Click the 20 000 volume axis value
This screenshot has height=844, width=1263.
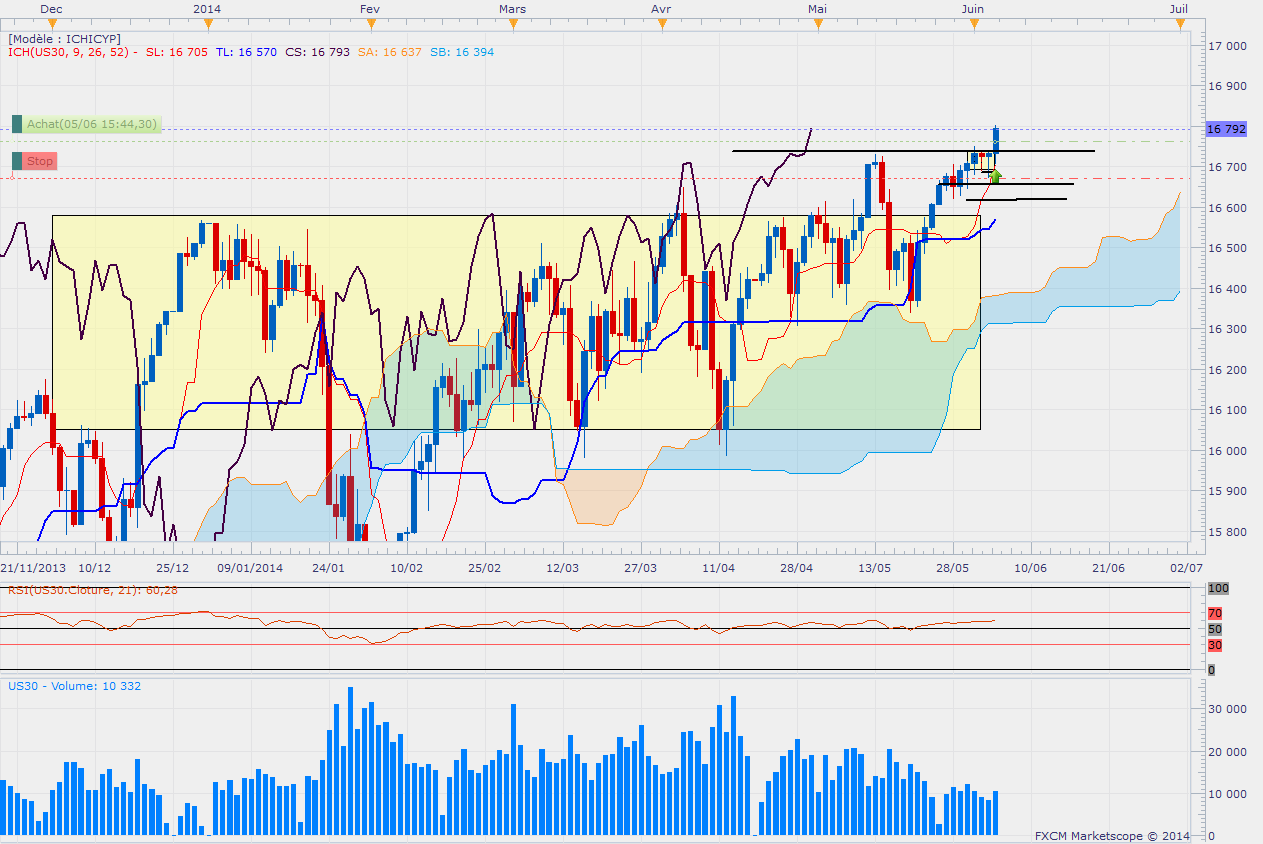click(1227, 751)
